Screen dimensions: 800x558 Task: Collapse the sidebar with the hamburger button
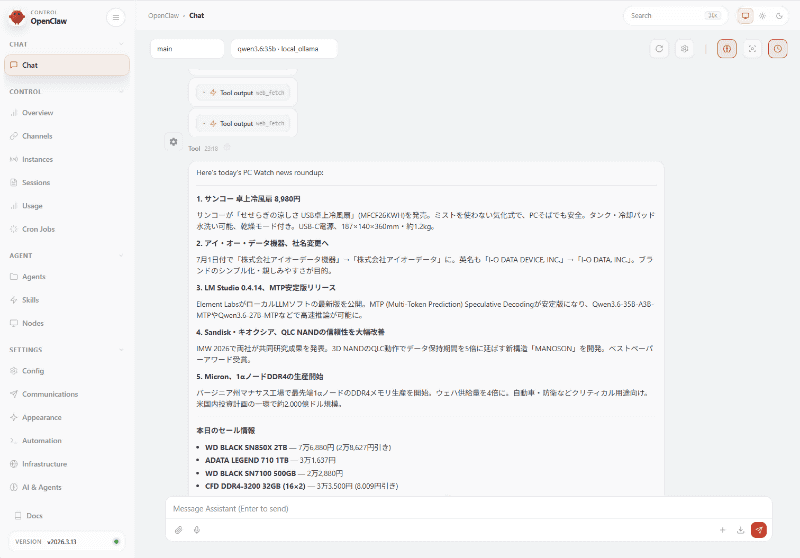[x=116, y=17]
